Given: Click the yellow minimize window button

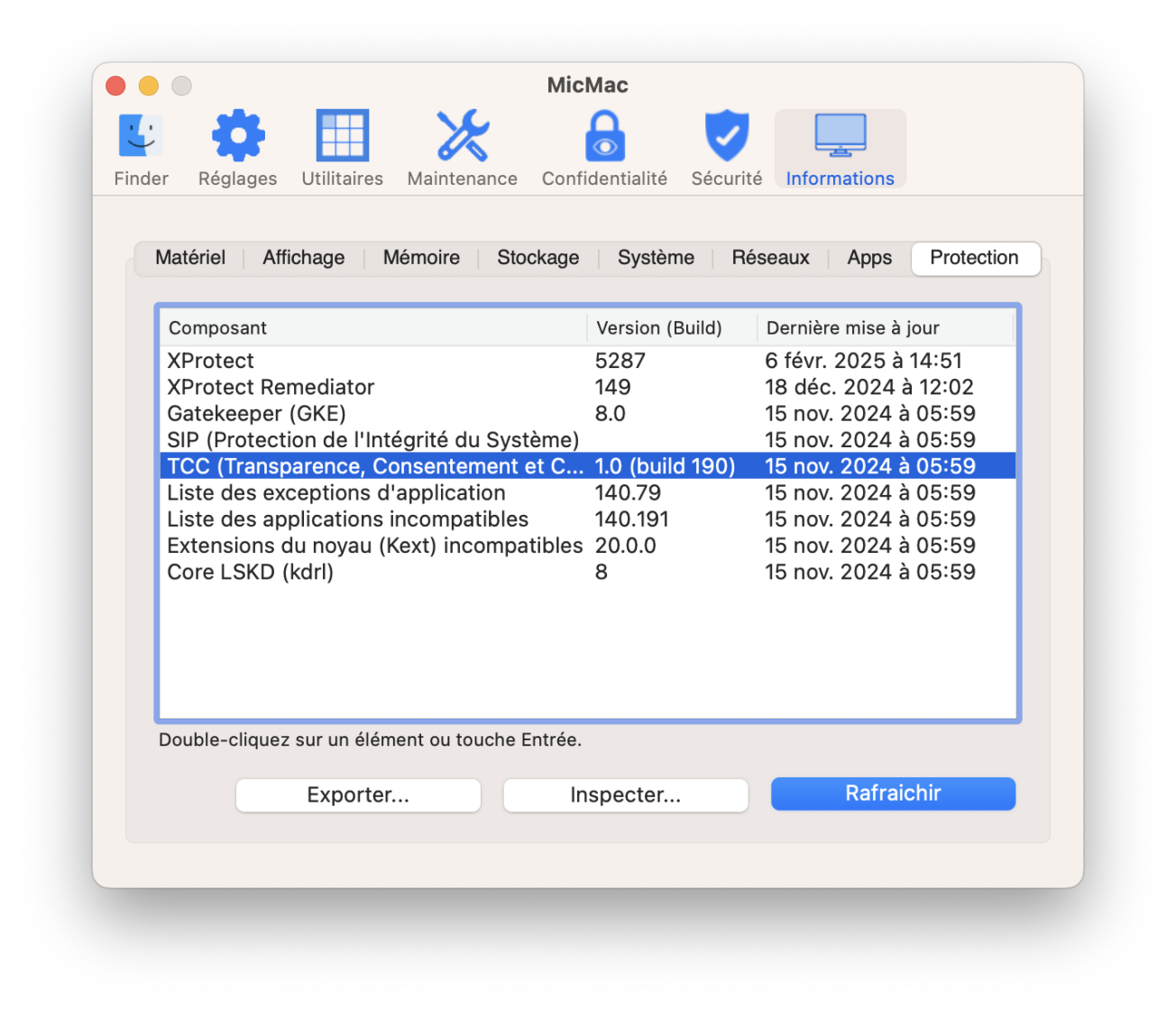Looking at the screenshot, I should point(148,86).
